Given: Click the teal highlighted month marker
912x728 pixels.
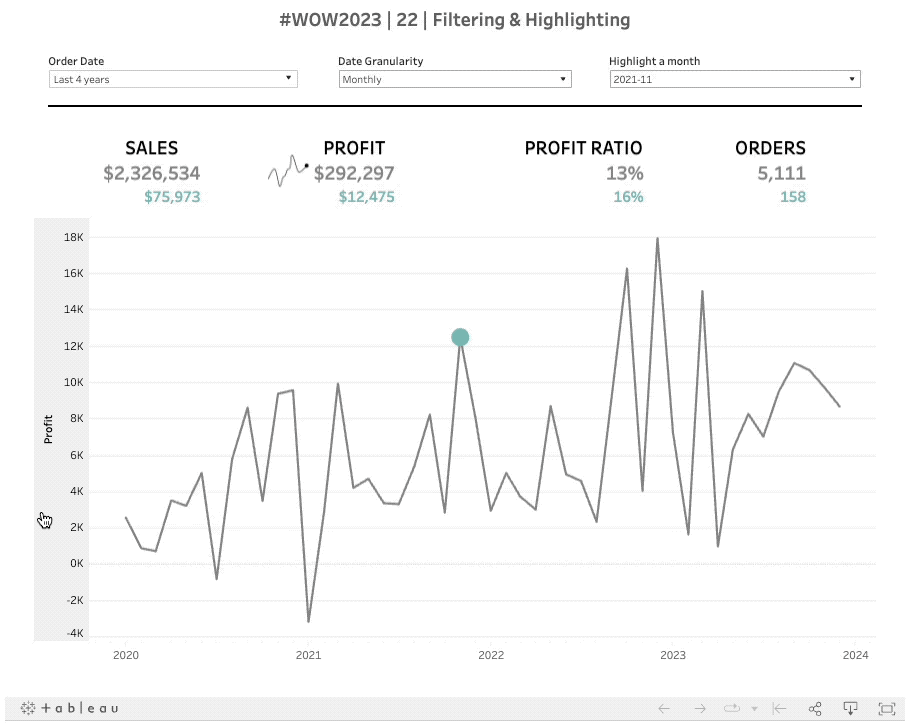Looking at the screenshot, I should [x=460, y=338].
